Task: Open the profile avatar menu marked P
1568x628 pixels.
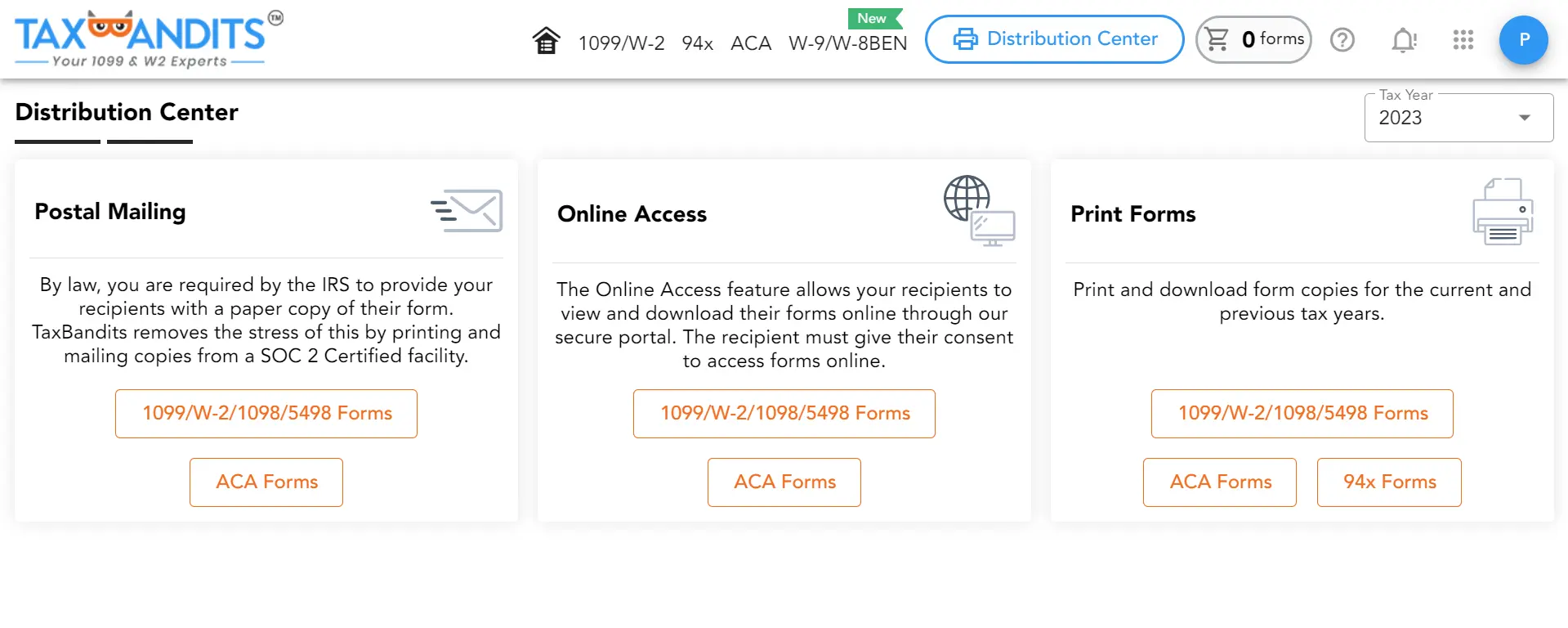Action: point(1523,39)
